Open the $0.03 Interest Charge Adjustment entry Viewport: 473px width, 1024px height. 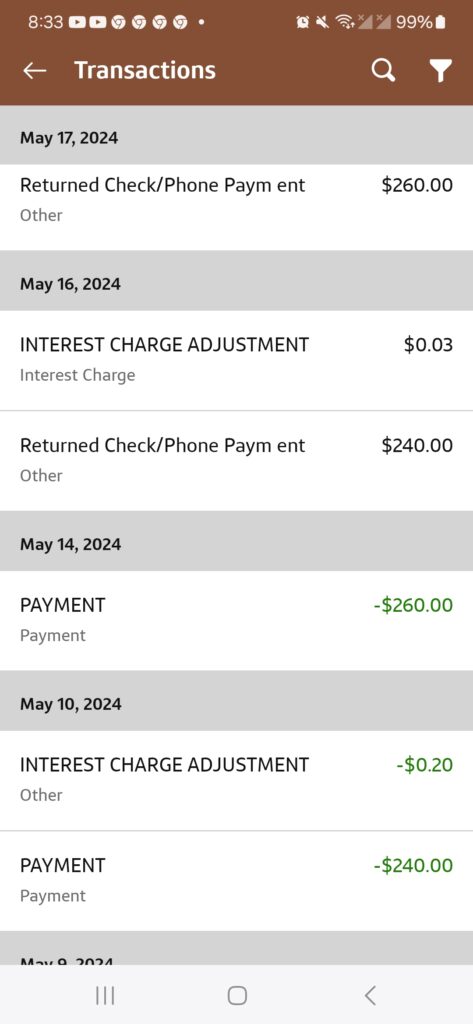pyautogui.click(x=236, y=360)
